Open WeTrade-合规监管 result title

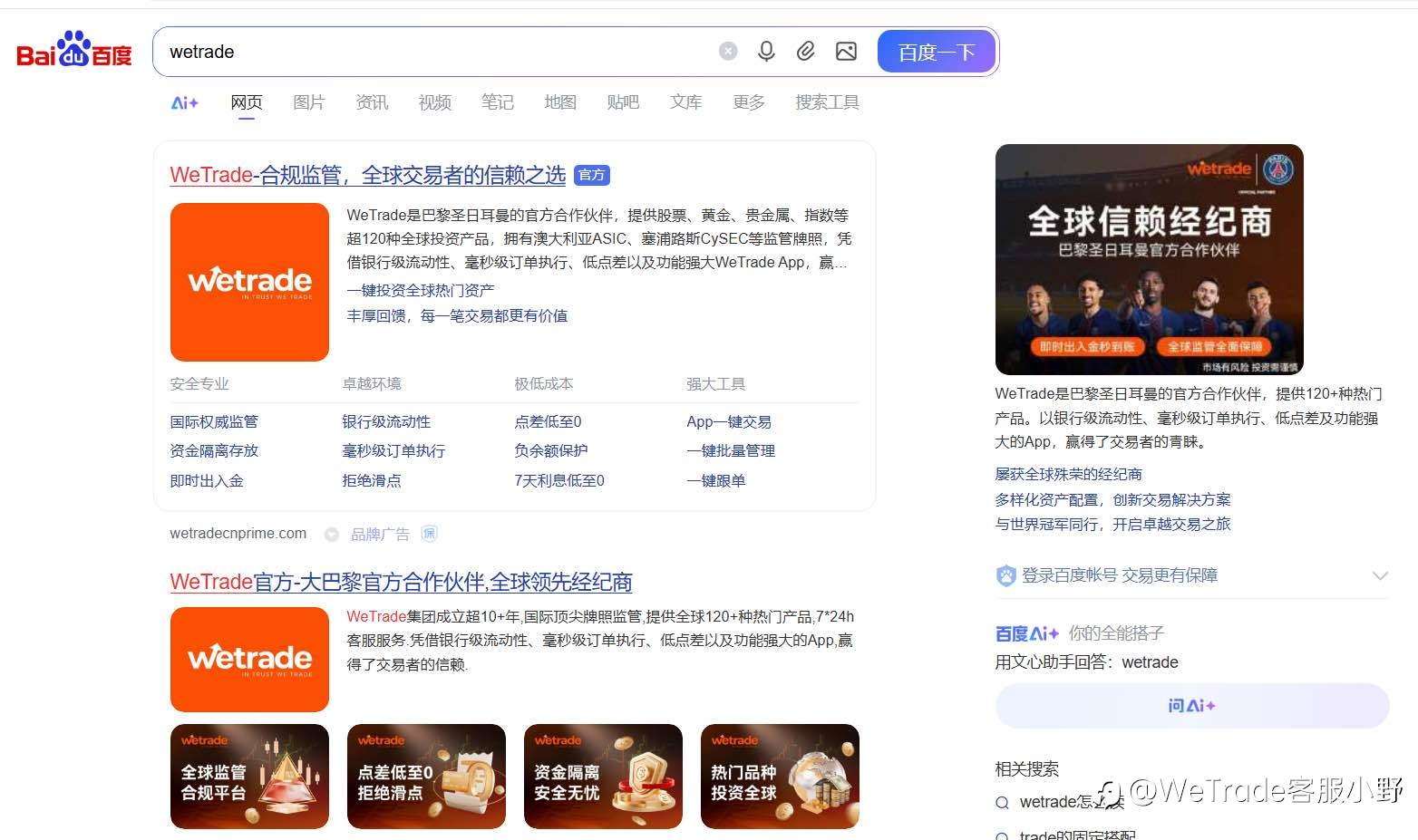(367, 175)
